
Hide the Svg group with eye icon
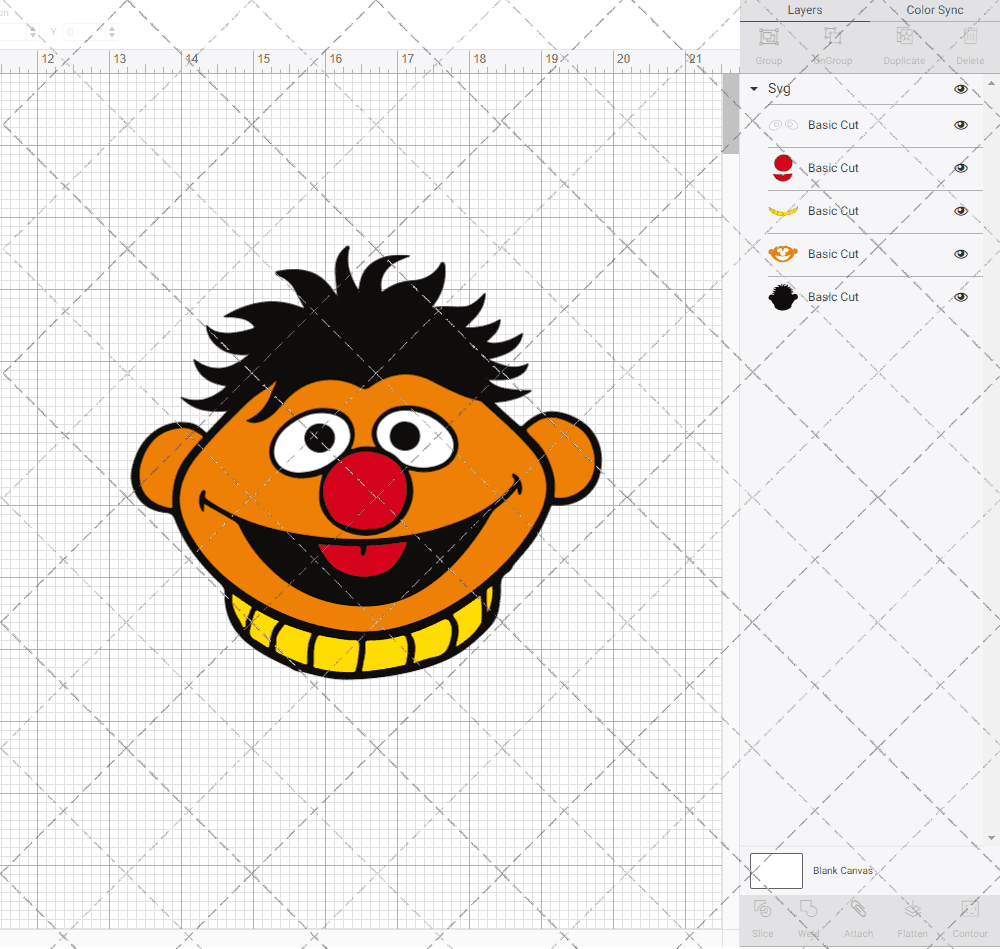[x=961, y=89]
